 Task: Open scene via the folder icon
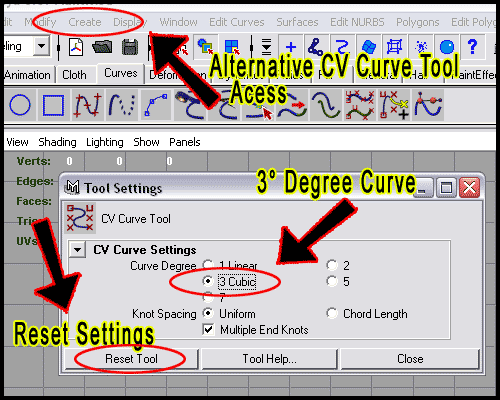click(102, 47)
